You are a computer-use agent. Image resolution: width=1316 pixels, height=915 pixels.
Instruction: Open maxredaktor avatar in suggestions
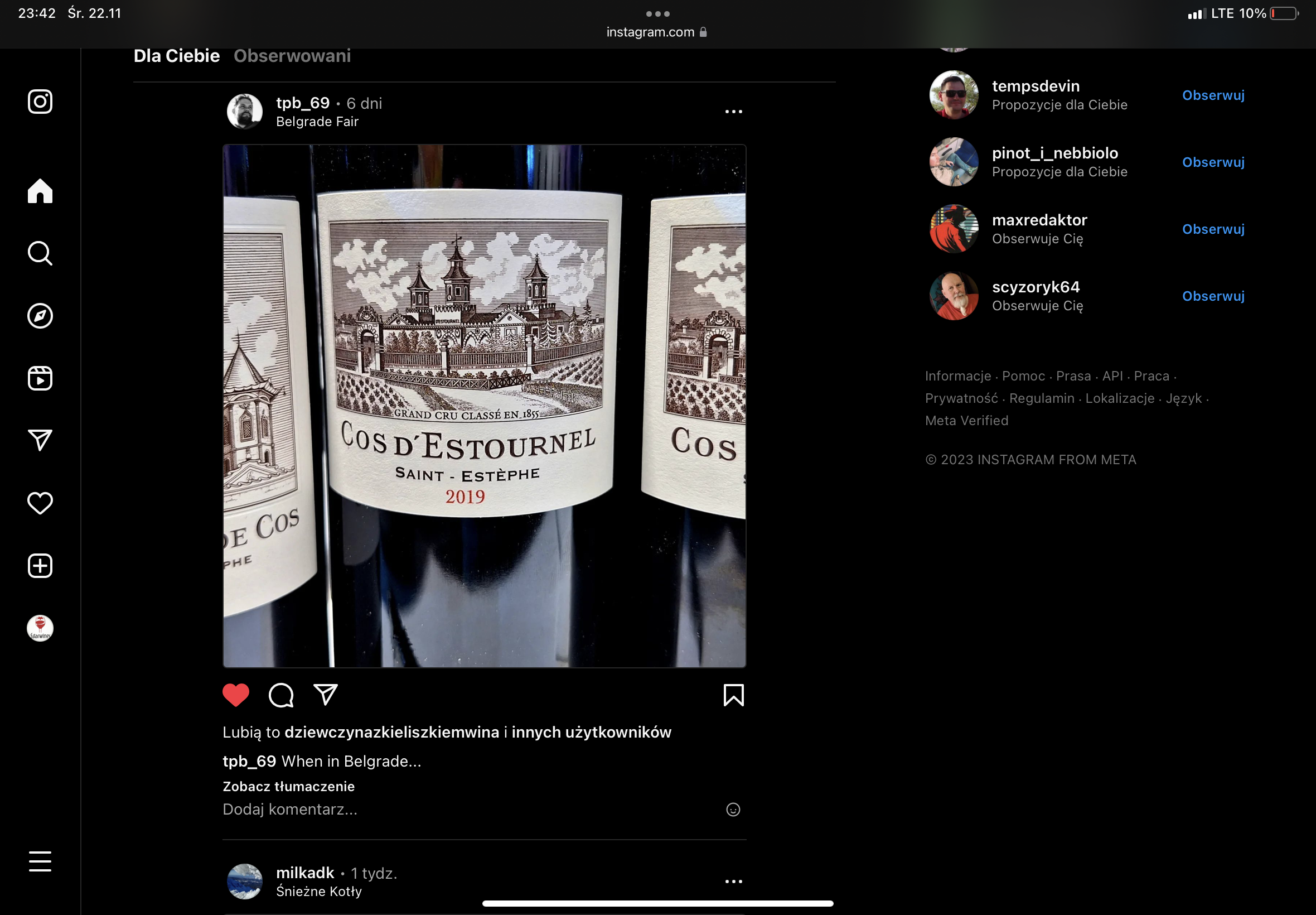954,229
